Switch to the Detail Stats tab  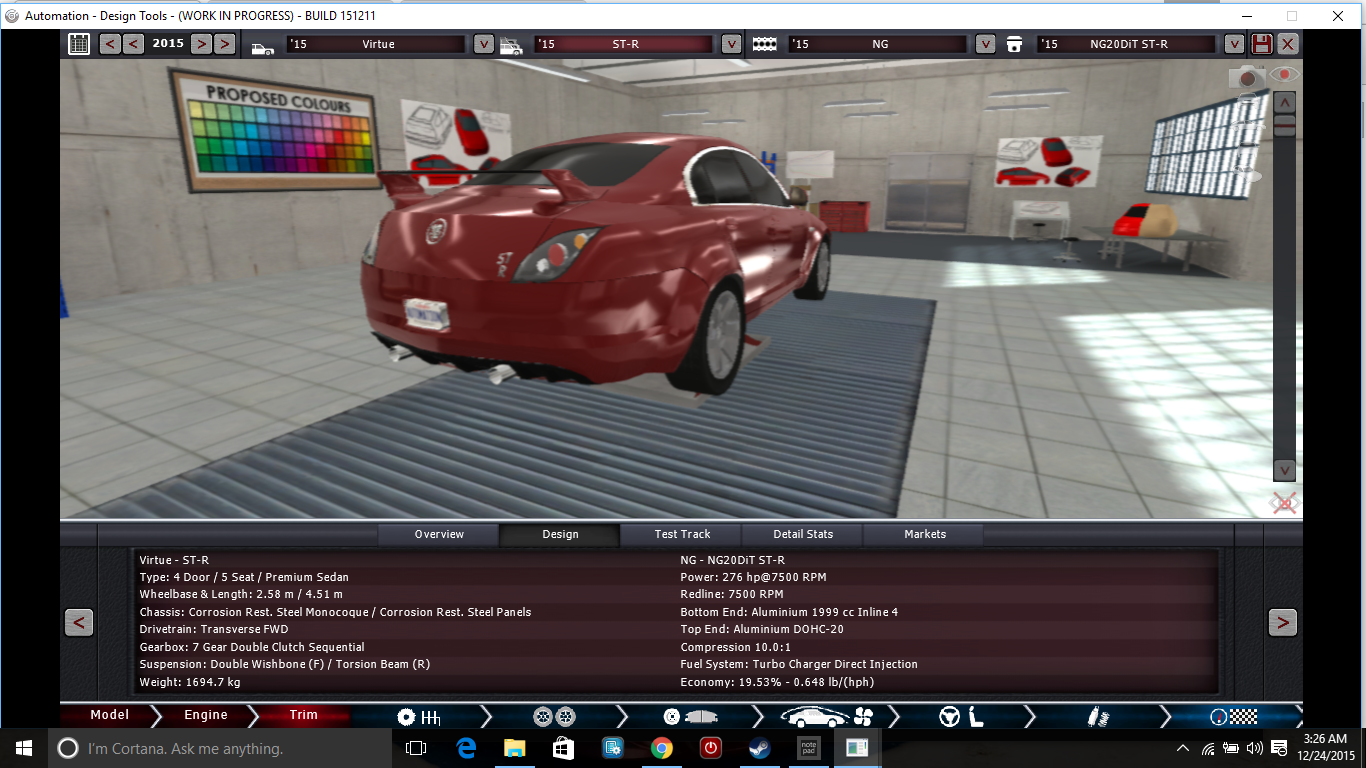803,534
